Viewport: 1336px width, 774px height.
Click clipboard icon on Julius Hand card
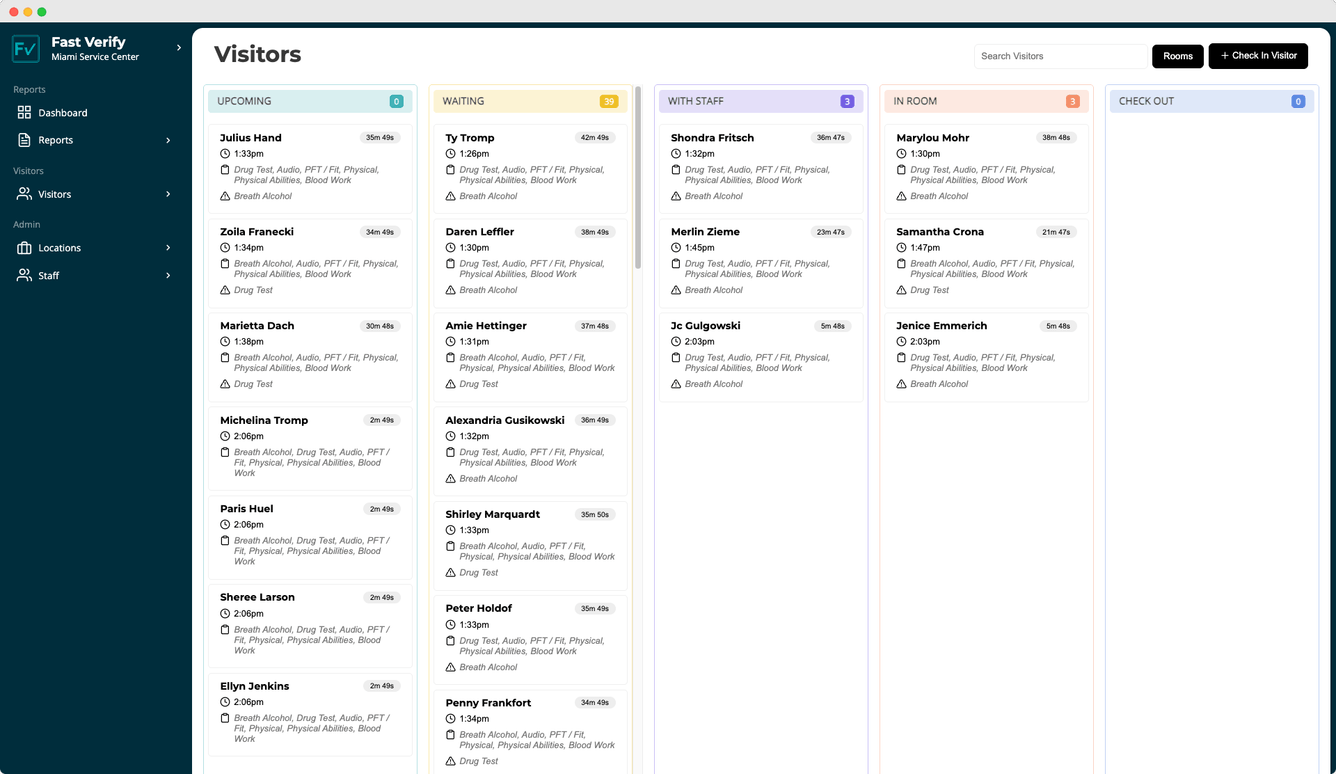click(225, 170)
